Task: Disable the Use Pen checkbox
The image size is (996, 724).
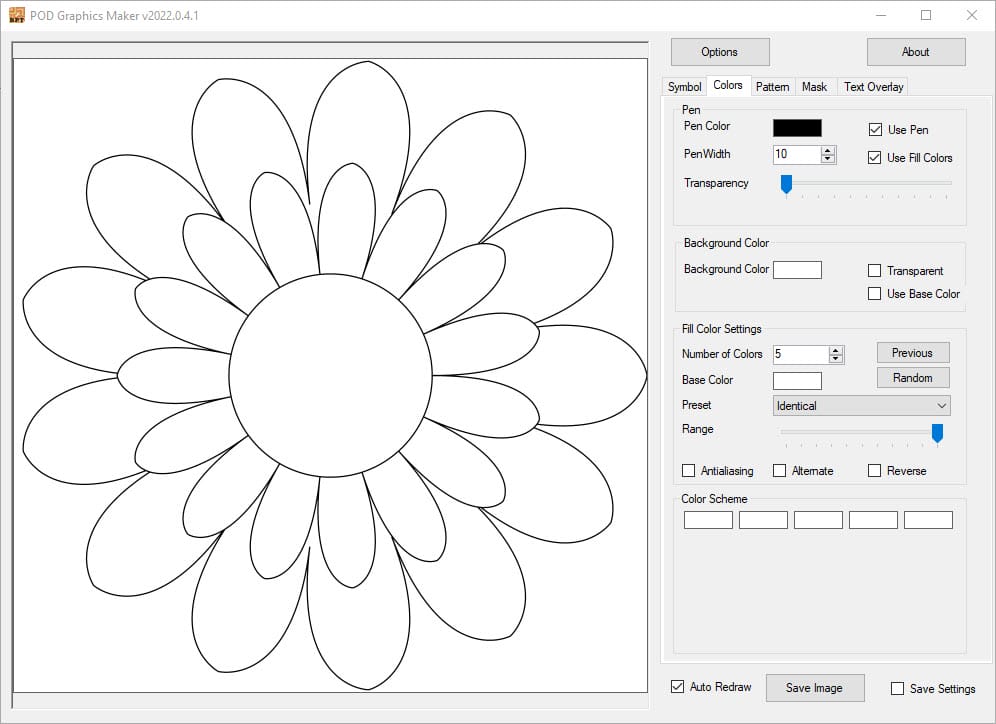Action: 875,130
